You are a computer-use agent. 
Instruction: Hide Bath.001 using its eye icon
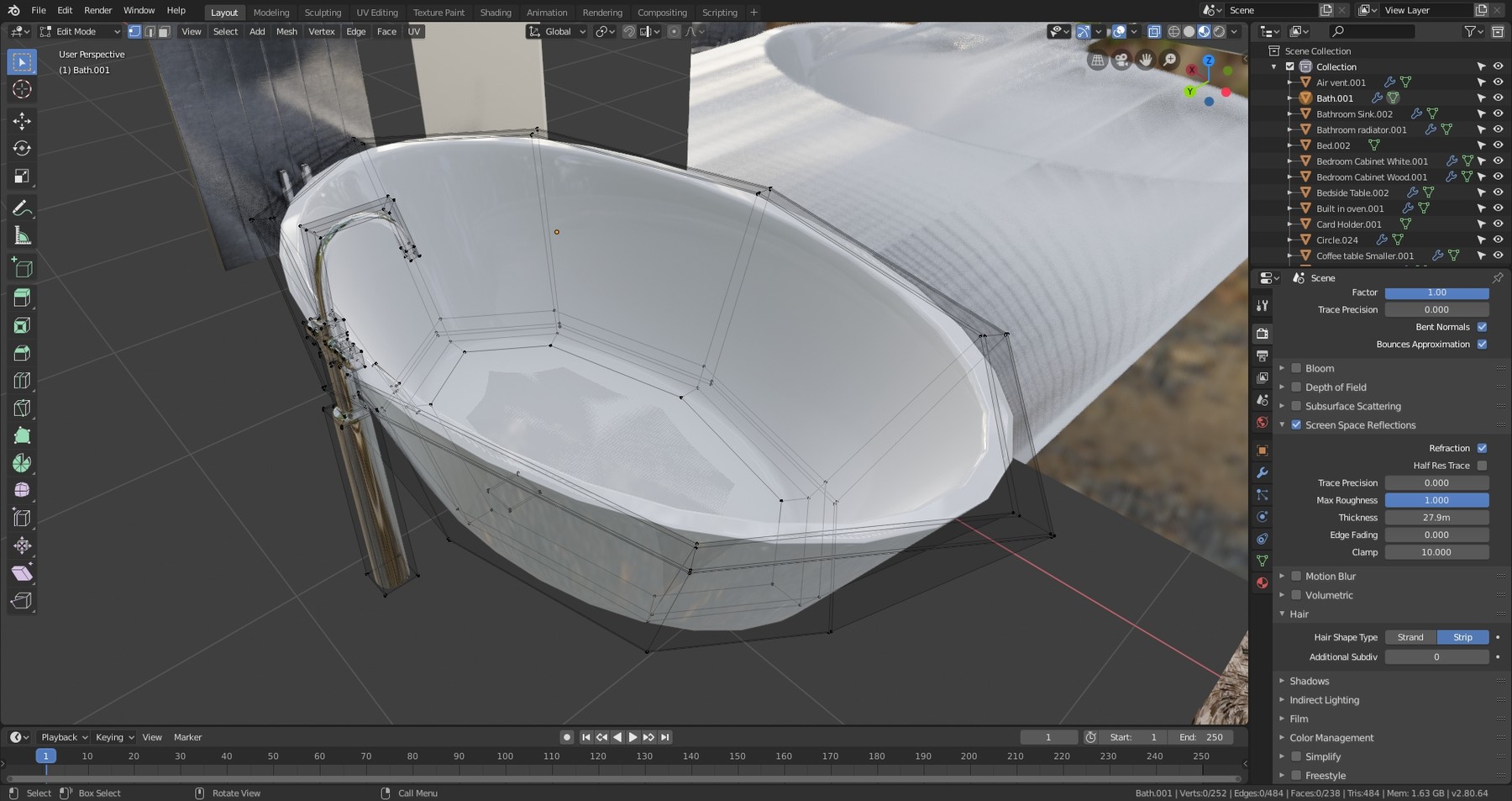tap(1498, 98)
